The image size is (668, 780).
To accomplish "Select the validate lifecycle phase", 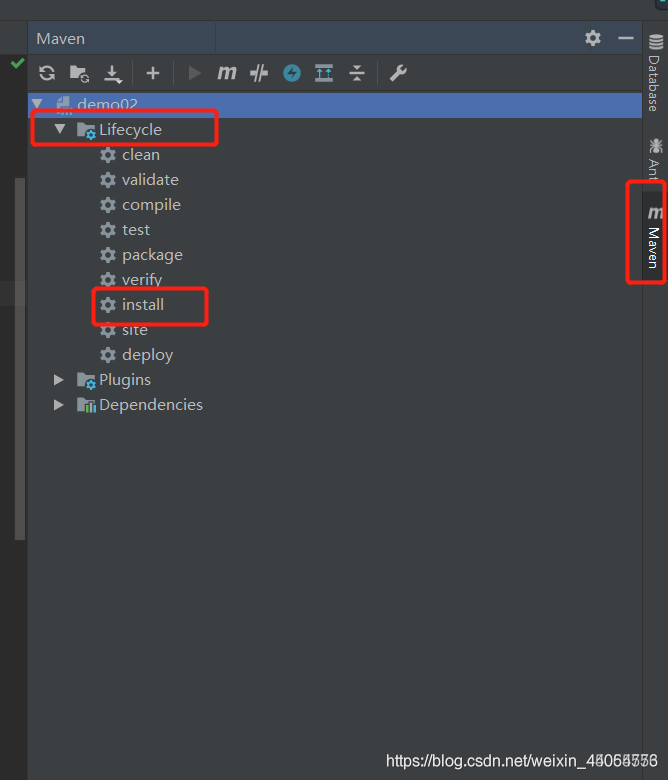I will click(x=150, y=180).
